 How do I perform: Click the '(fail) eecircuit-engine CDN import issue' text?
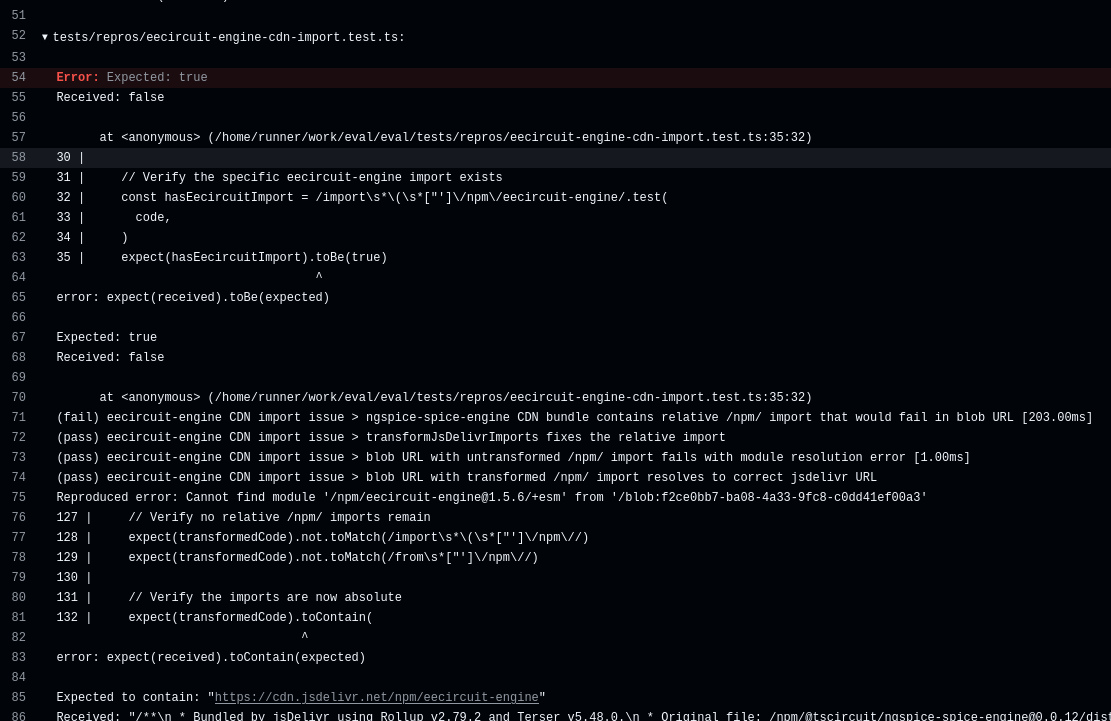(x=201, y=417)
